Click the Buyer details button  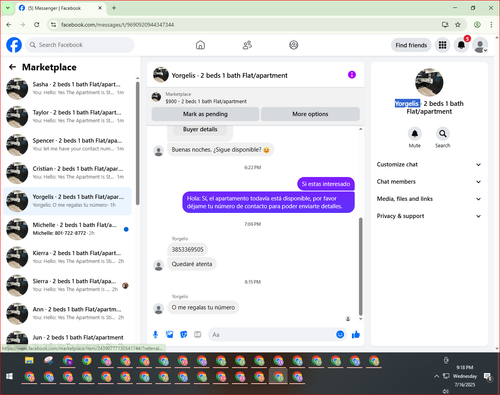[x=200, y=129]
